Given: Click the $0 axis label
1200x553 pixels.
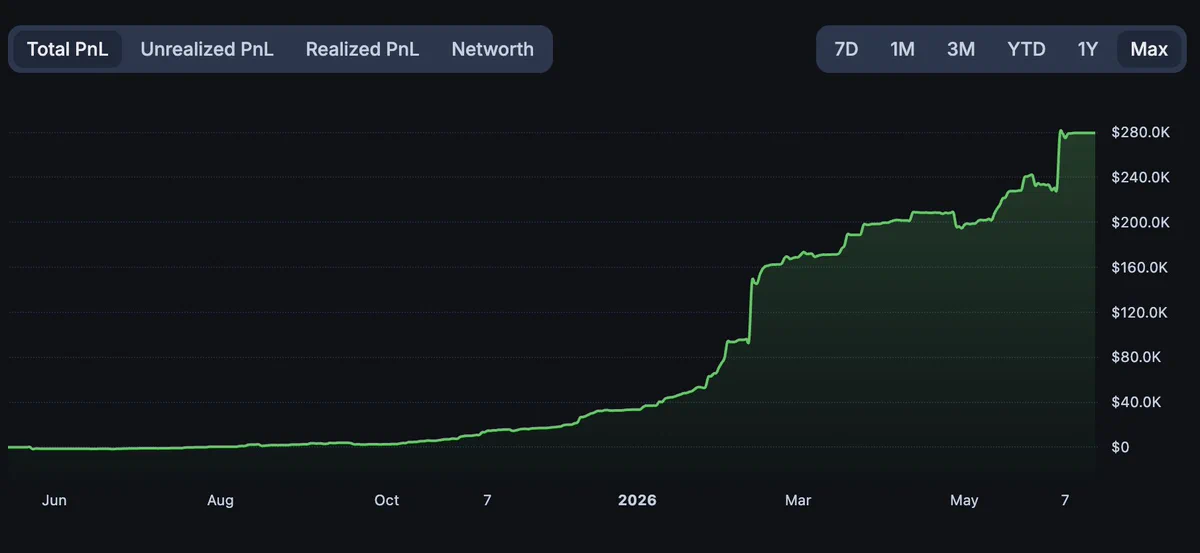Looking at the screenshot, I should (1120, 447).
